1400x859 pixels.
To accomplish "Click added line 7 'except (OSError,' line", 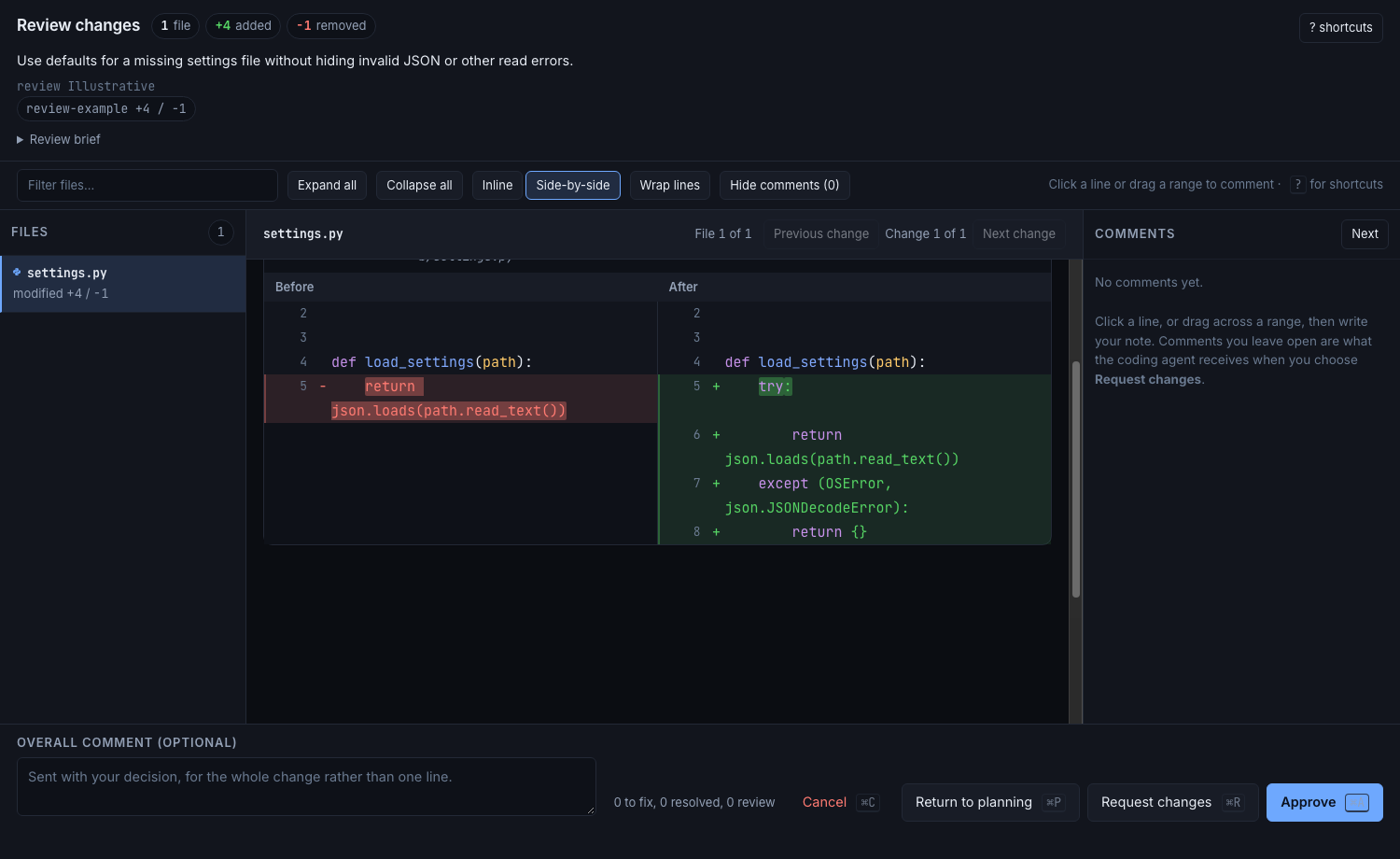I will click(855, 496).
